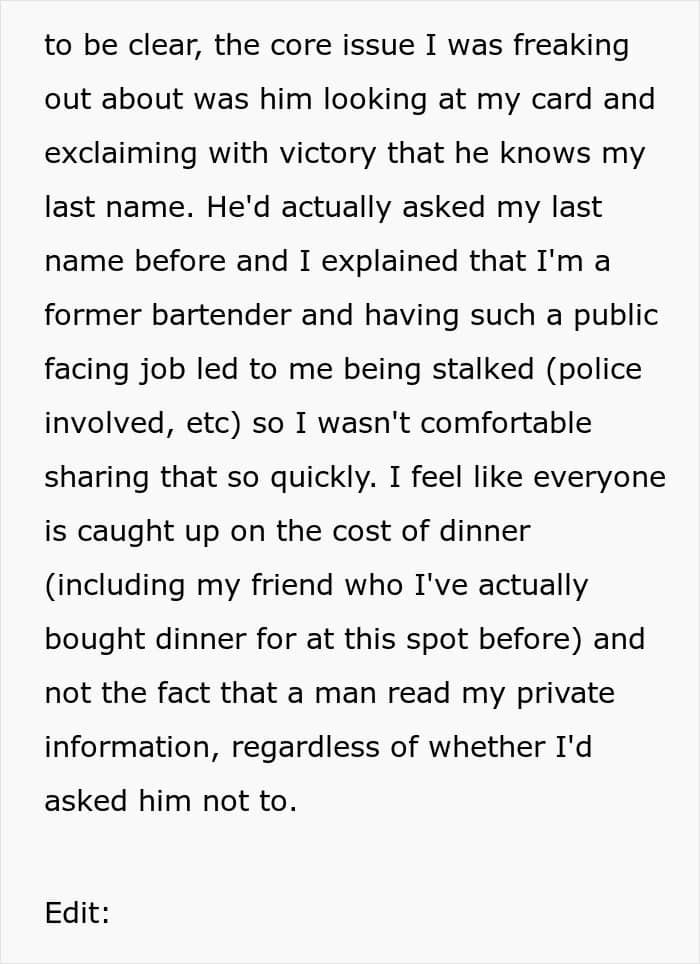Click the phrase 'sharing that so quickly.'

(211, 478)
